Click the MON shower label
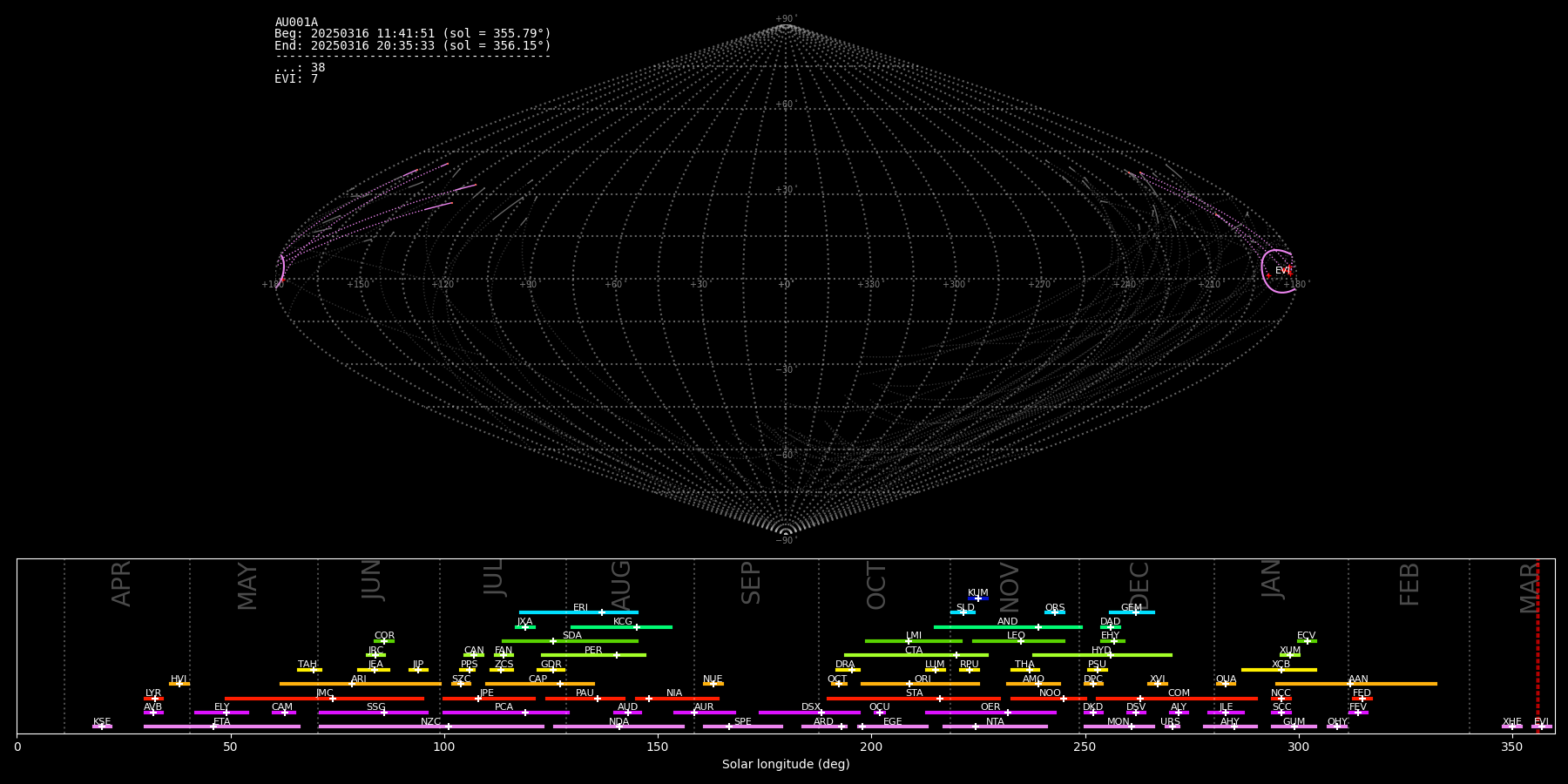The image size is (1568, 784). [1119, 722]
